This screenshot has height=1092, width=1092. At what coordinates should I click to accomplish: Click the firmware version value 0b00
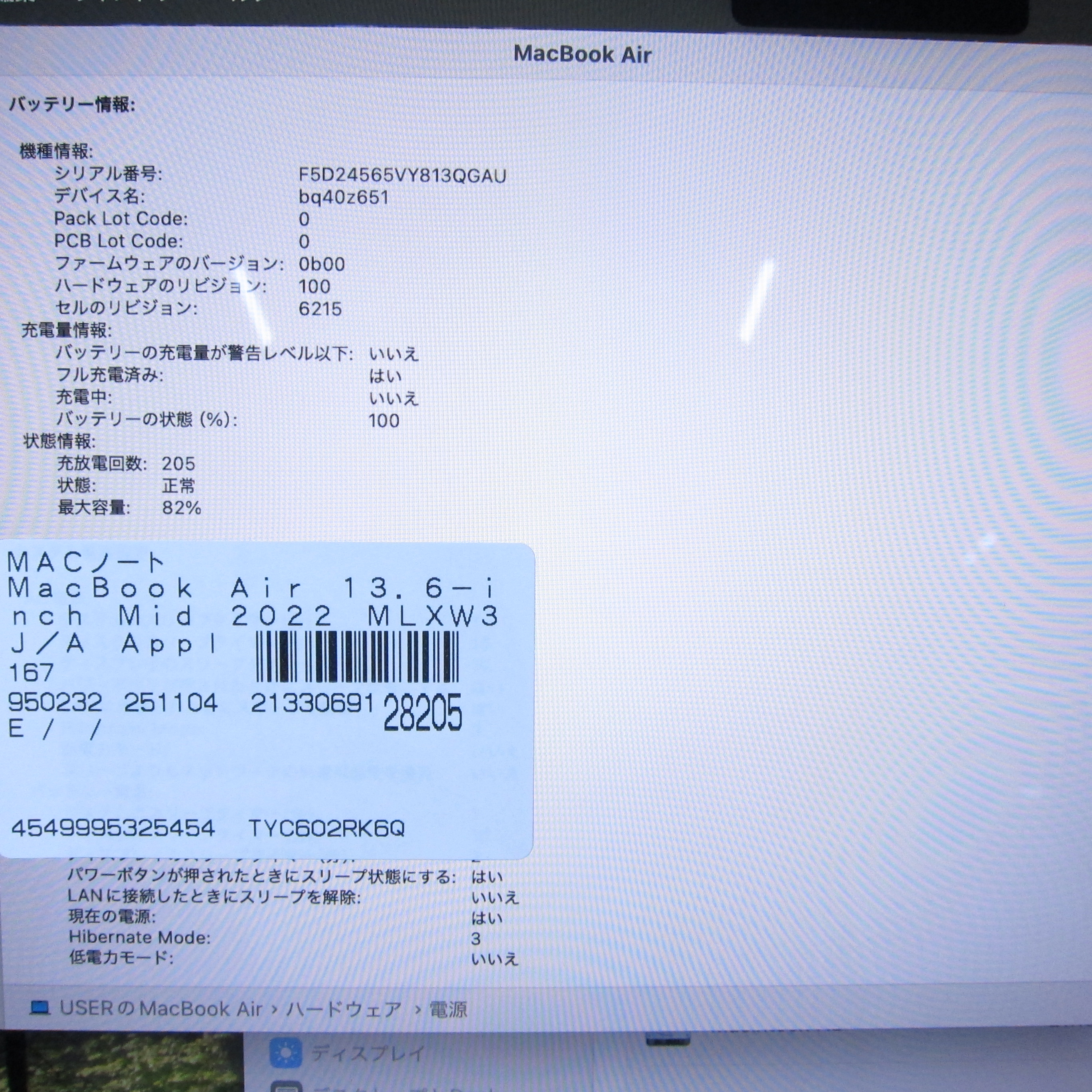click(x=322, y=265)
